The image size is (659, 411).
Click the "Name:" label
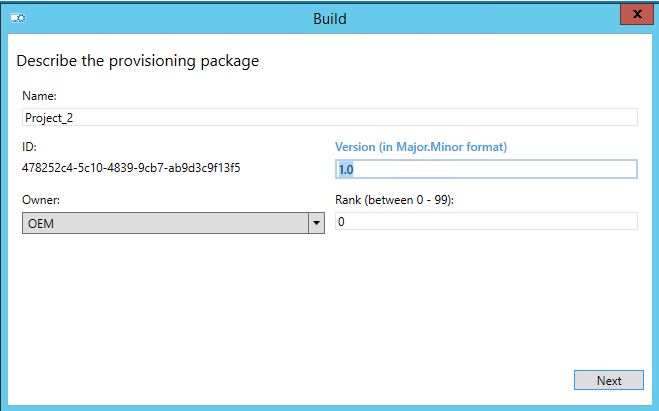click(39, 96)
